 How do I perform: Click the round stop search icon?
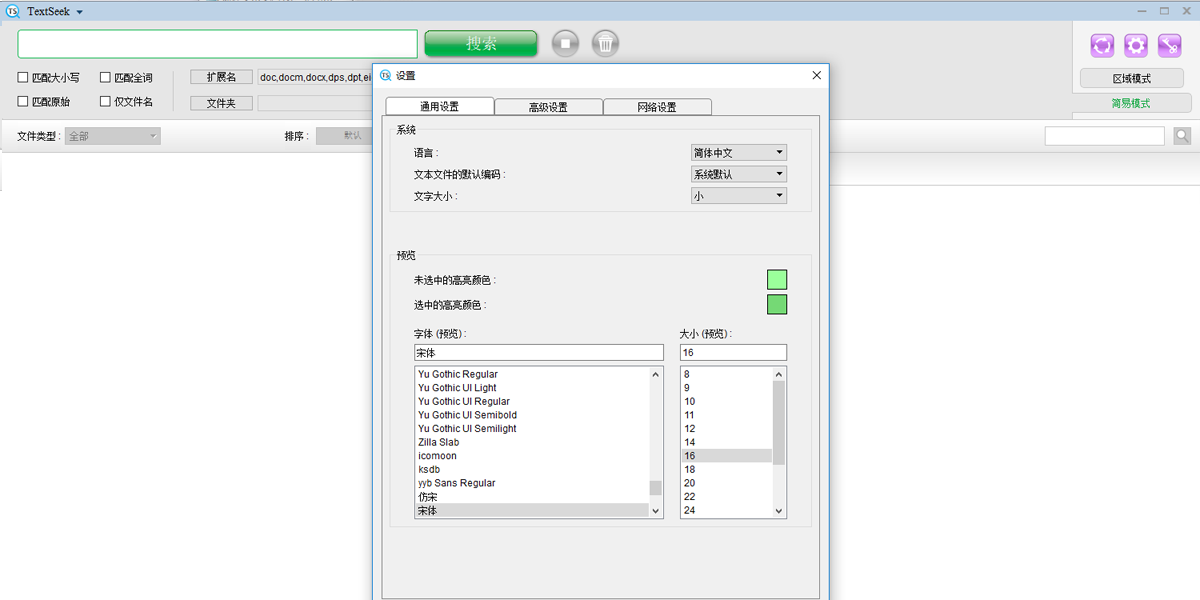tap(566, 43)
